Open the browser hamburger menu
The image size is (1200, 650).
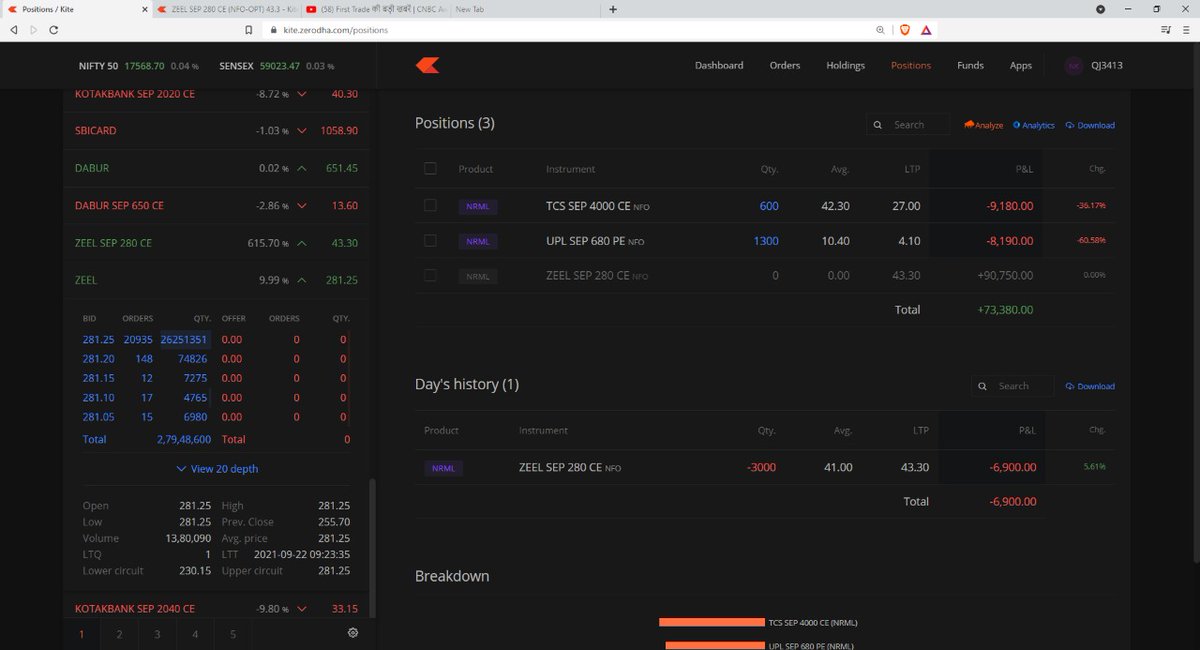1188,30
